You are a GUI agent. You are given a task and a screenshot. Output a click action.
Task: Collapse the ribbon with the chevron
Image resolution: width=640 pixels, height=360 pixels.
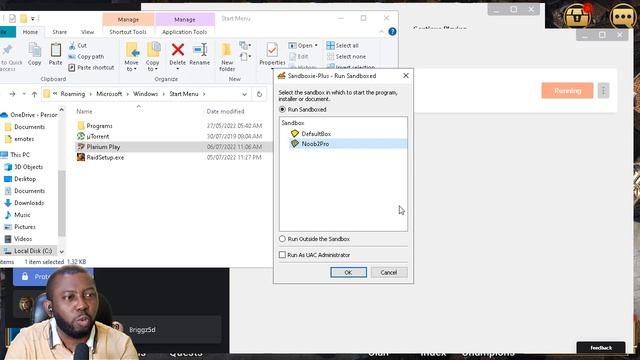(381, 31)
